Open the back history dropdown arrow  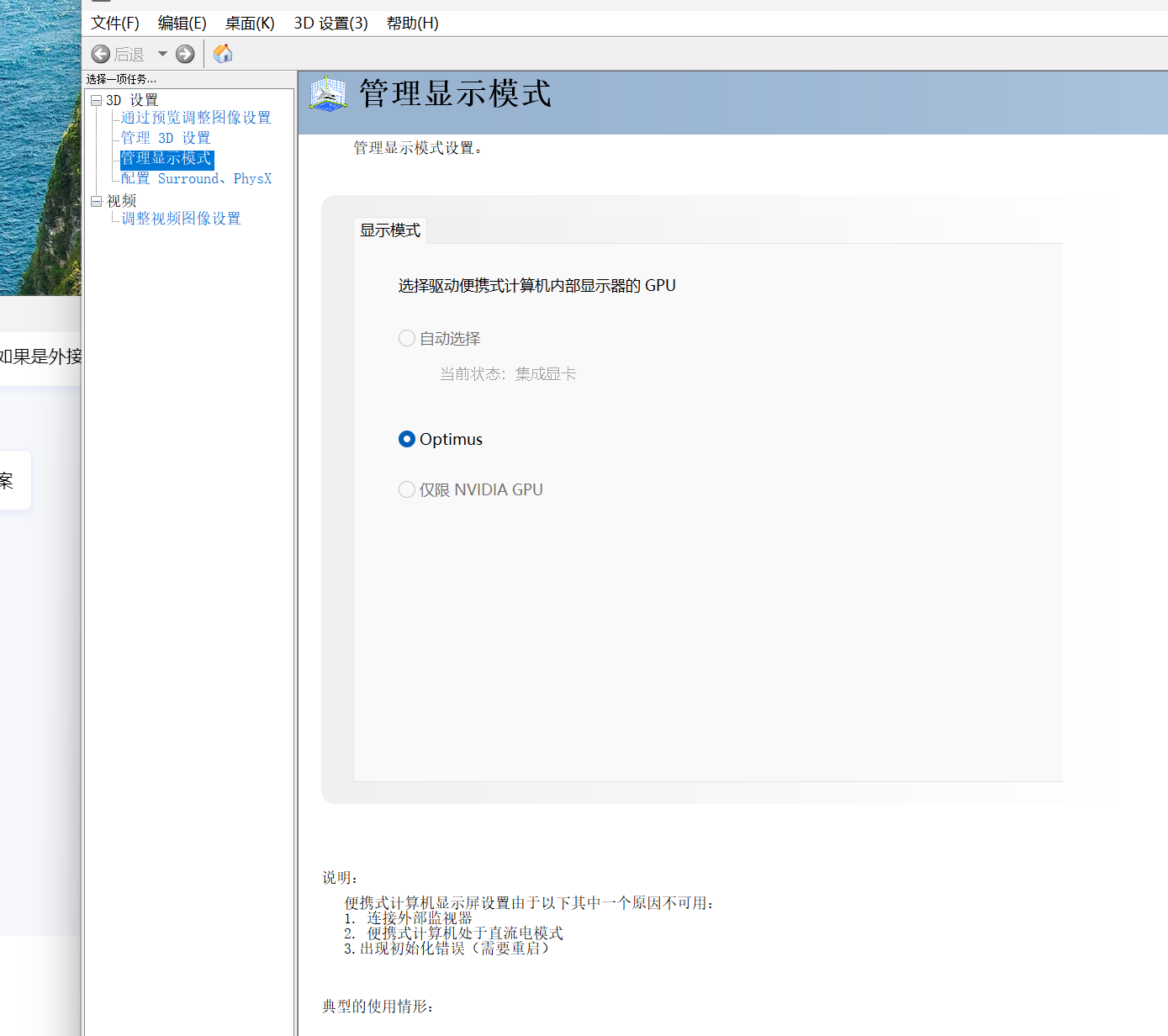pyautogui.click(x=162, y=55)
